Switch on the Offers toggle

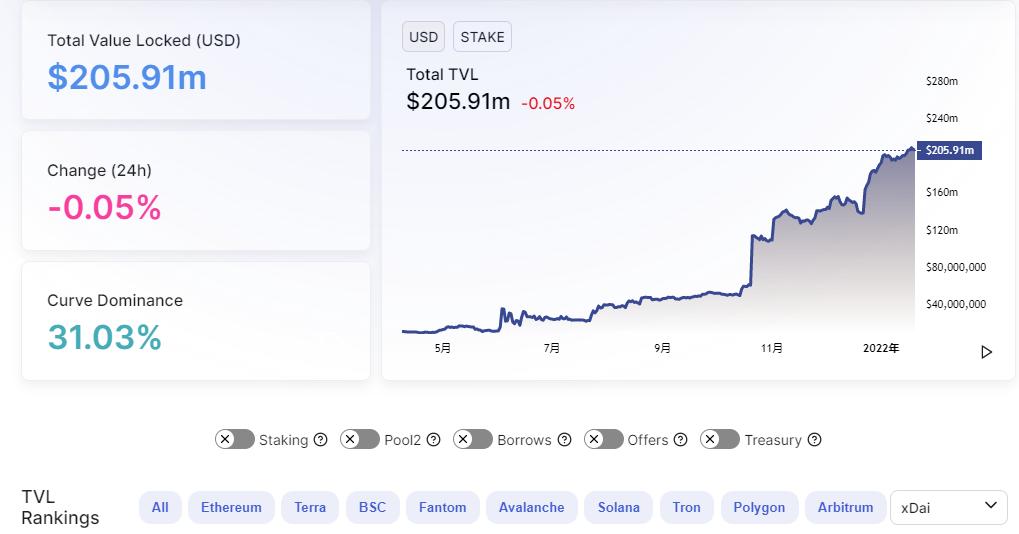tap(603, 439)
